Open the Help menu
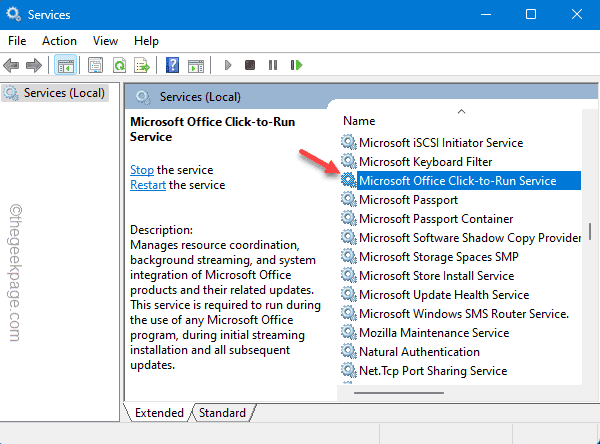The width and height of the screenshot is (600, 444). pos(146,41)
